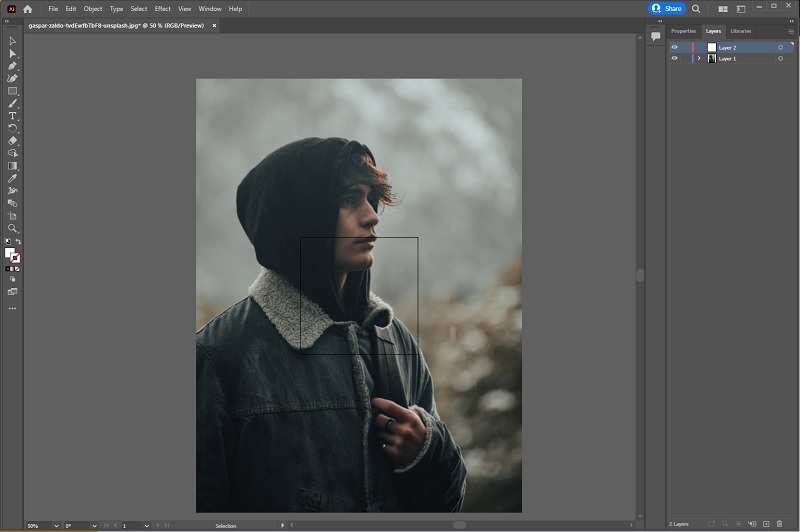
Task: Select the Gradient tool
Action: pyautogui.click(x=13, y=166)
